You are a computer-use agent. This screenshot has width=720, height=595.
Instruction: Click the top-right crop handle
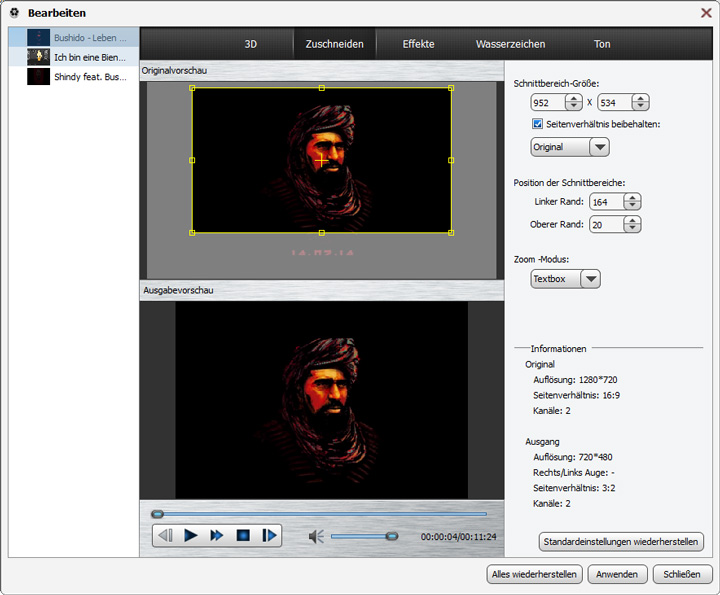coord(451,88)
